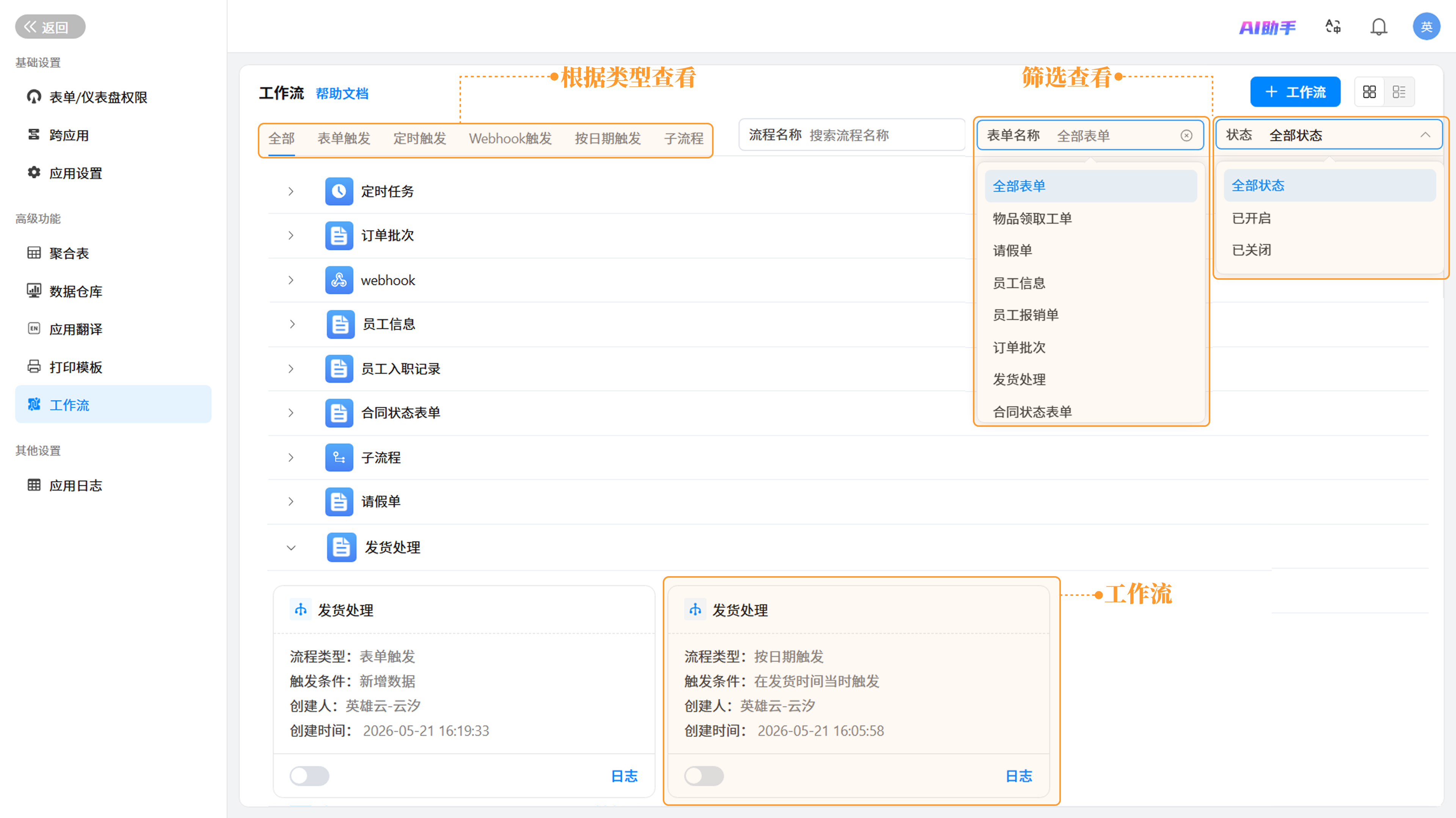Click the 合同状态表单 document icon
The width and height of the screenshot is (1456, 818).
(339, 412)
